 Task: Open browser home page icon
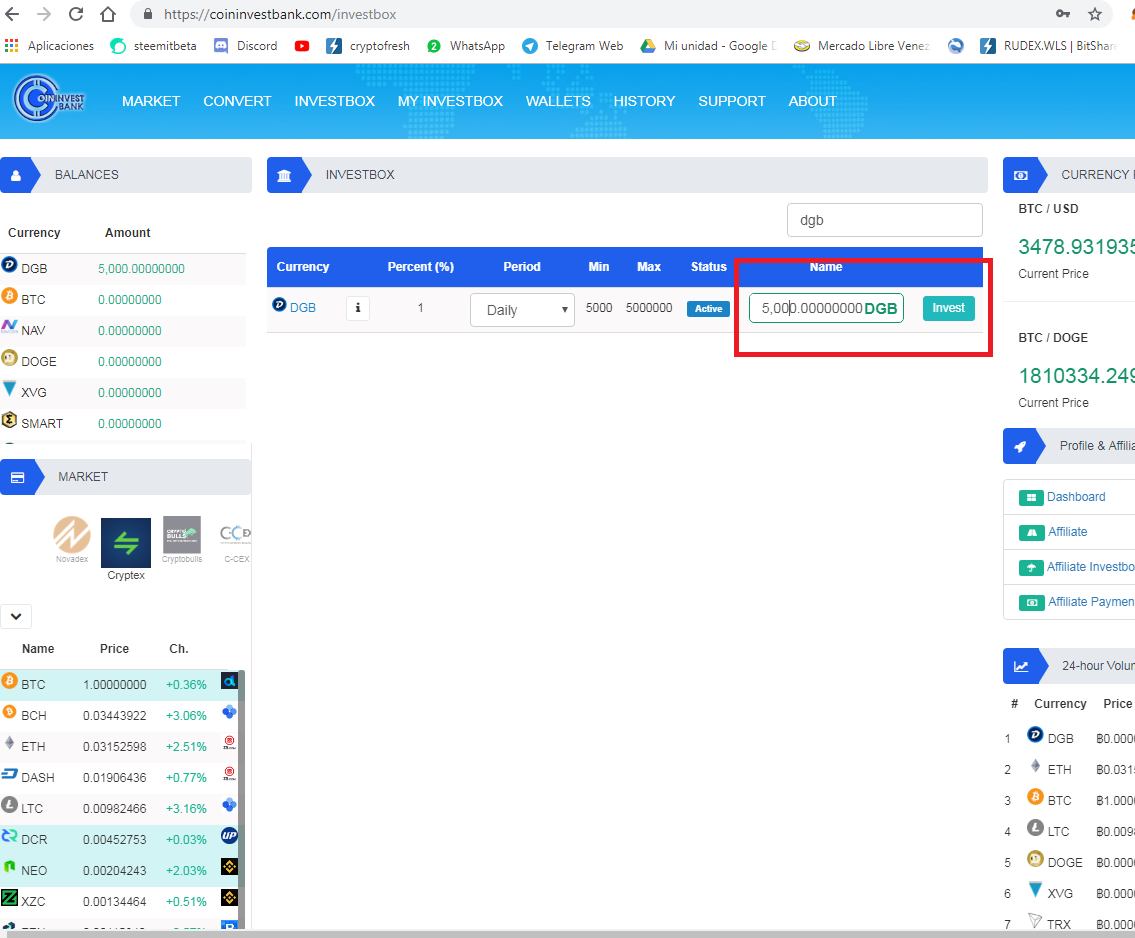(108, 14)
